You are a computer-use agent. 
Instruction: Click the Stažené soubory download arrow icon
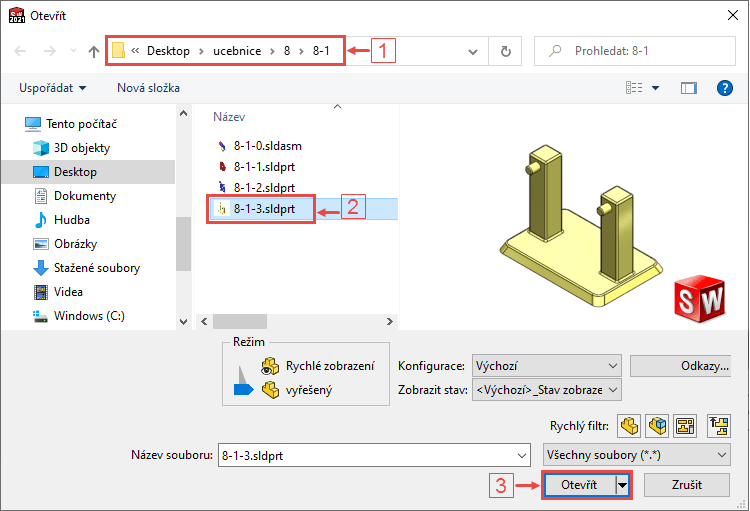coord(41,267)
